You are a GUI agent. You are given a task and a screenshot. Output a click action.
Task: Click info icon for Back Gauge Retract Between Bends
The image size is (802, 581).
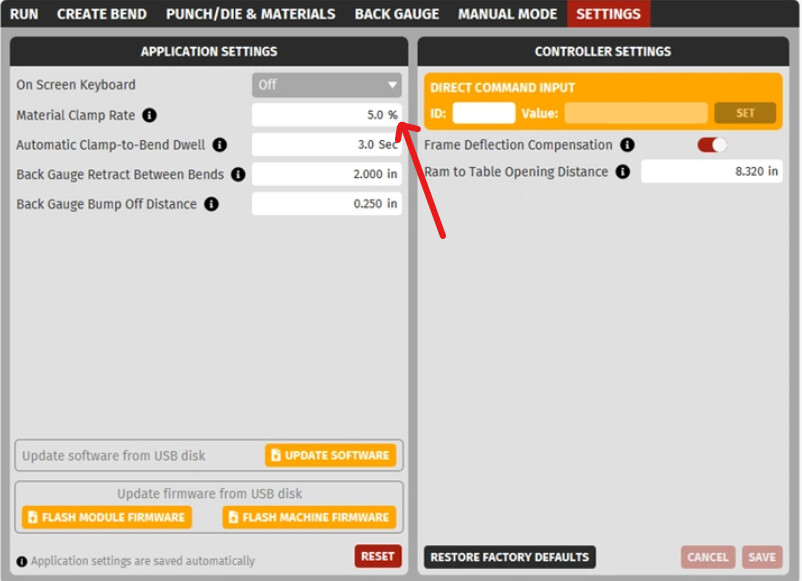click(238, 175)
